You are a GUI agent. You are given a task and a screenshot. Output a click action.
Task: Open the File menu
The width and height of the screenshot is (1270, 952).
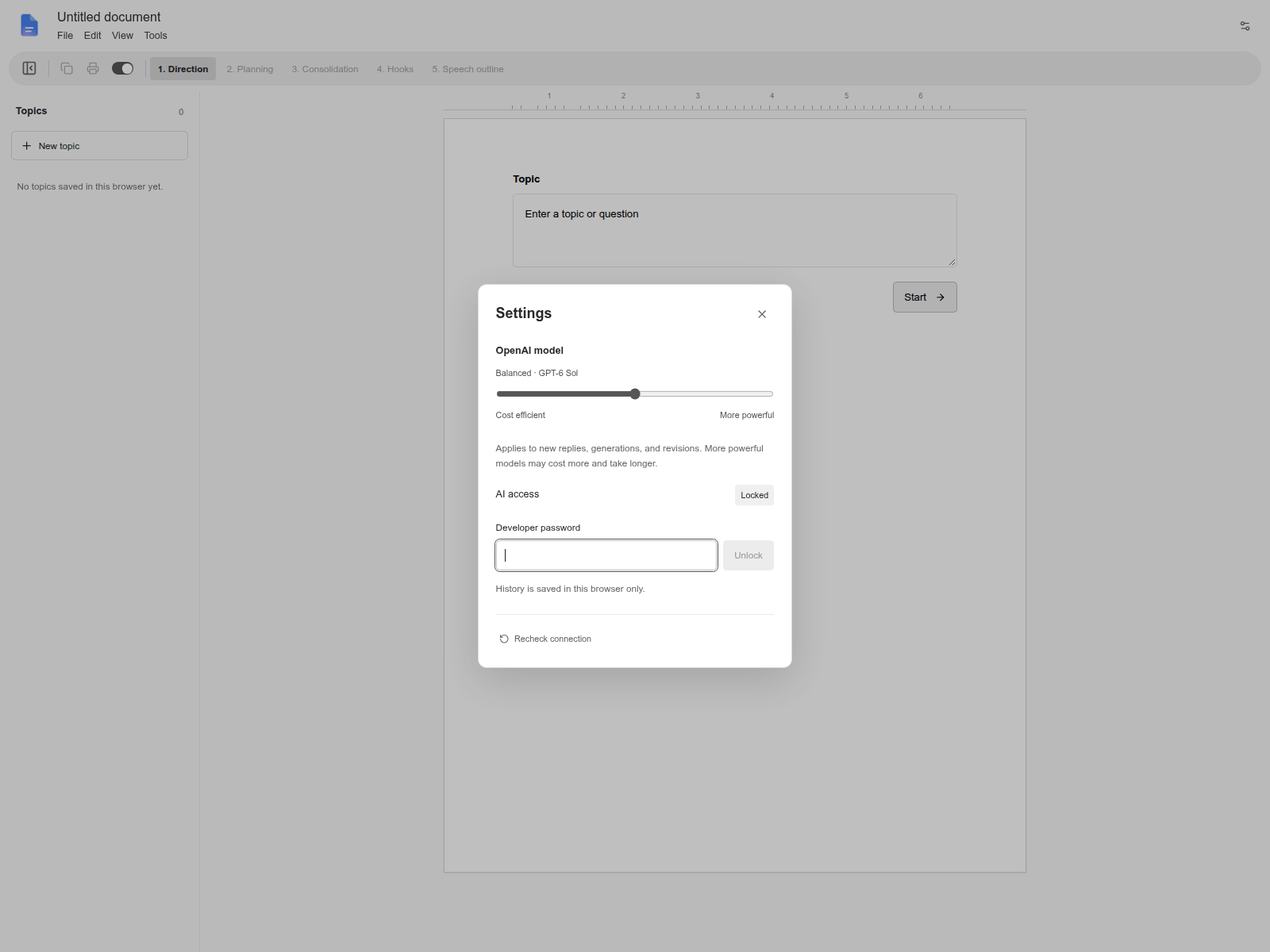click(x=65, y=36)
